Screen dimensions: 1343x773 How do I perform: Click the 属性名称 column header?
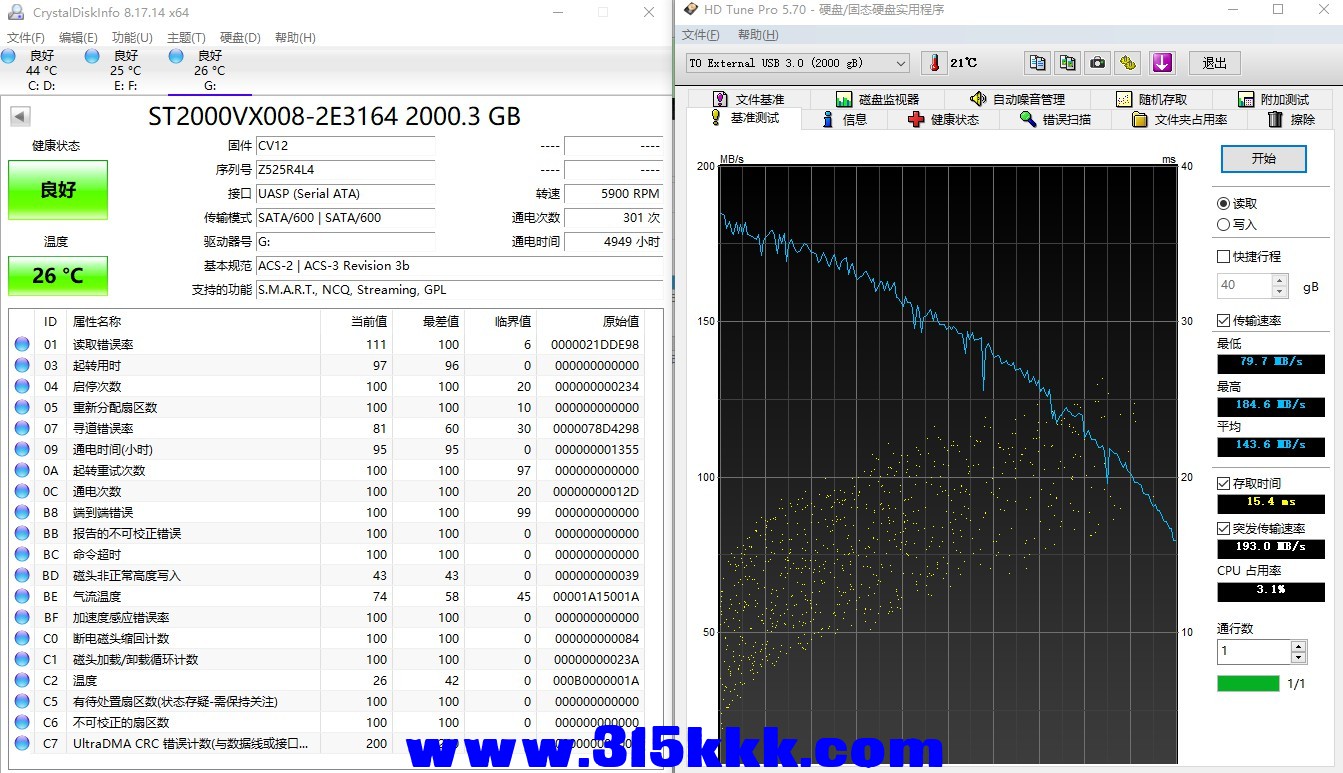pyautogui.click(x=193, y=321)
